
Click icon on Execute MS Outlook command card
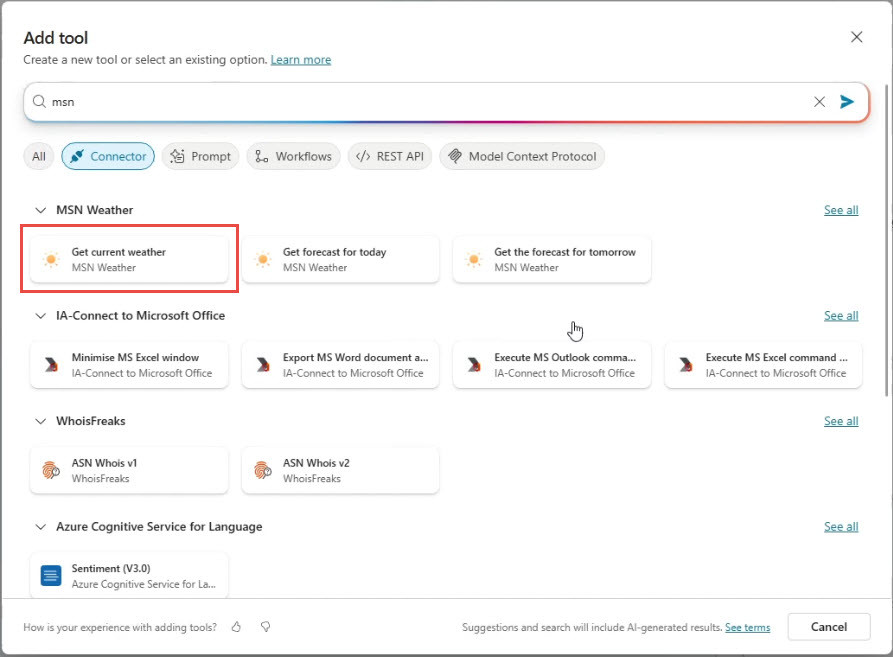pyautogui.click(x=474, y=365)
